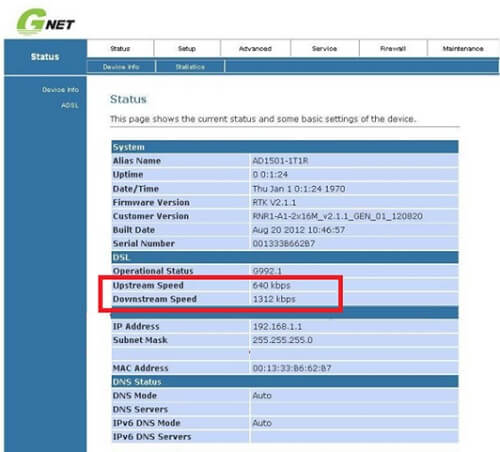The height and width of the screenshot is (452, 500).
Task: Click the page description sentence
Action: 263,119
